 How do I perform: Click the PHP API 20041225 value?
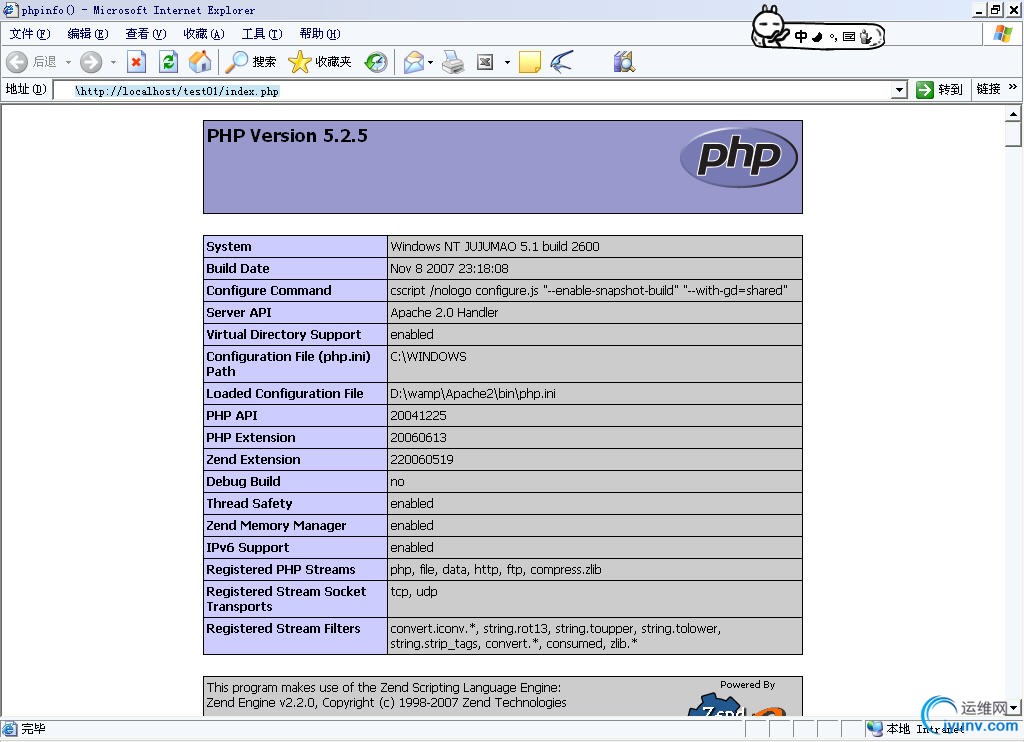[x=419, y=416]
